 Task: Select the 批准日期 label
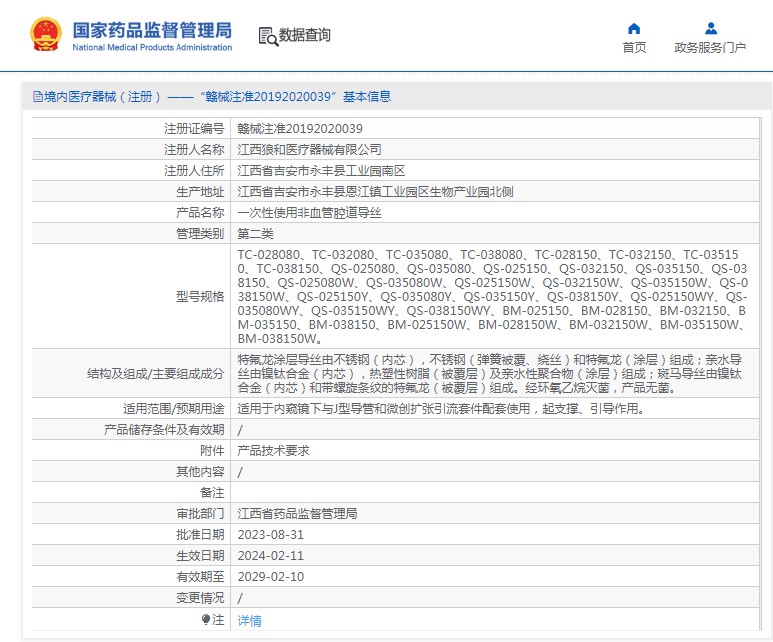coord(200,535)
